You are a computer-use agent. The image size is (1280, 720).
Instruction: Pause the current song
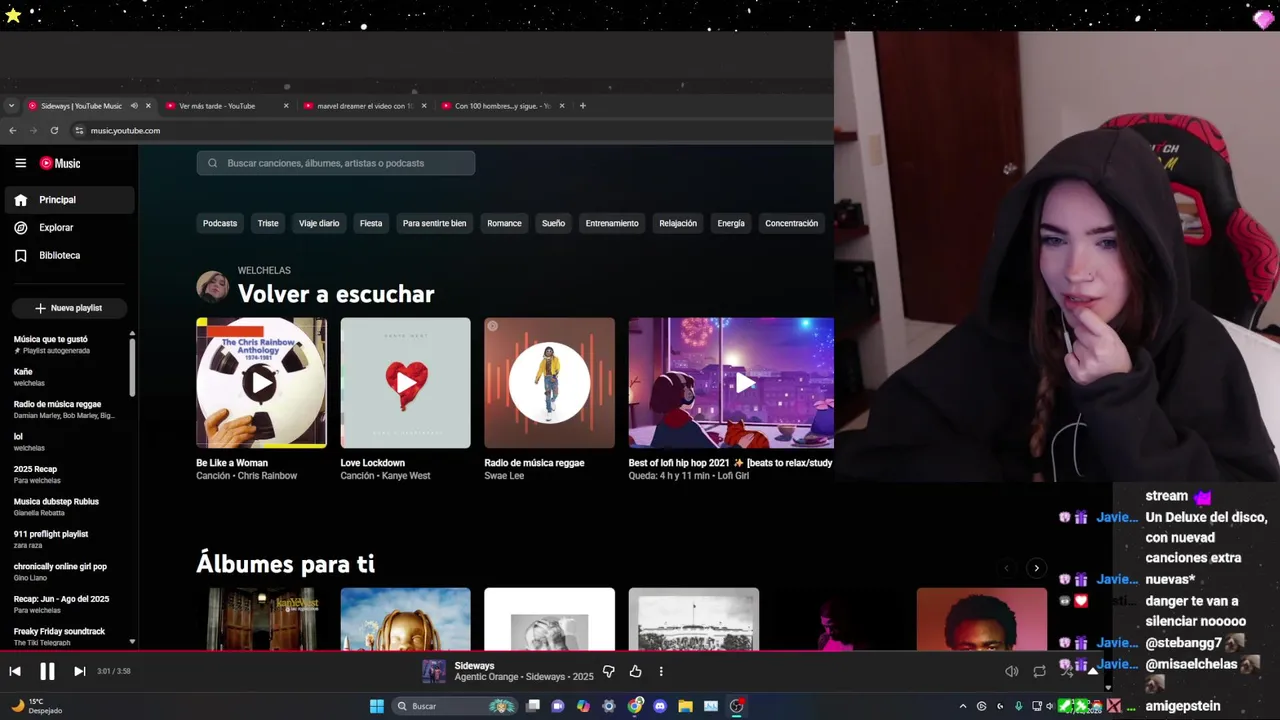[47, 671]
